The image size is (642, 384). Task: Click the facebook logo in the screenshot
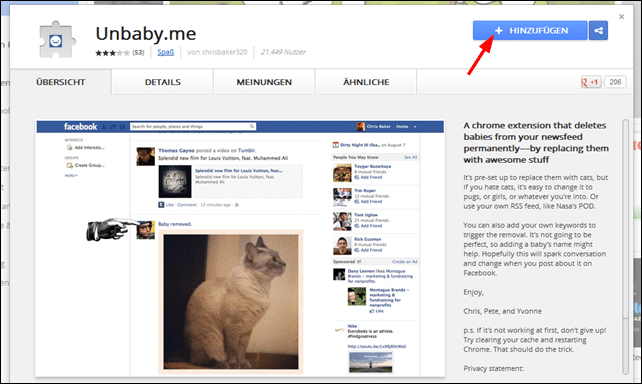80,126
